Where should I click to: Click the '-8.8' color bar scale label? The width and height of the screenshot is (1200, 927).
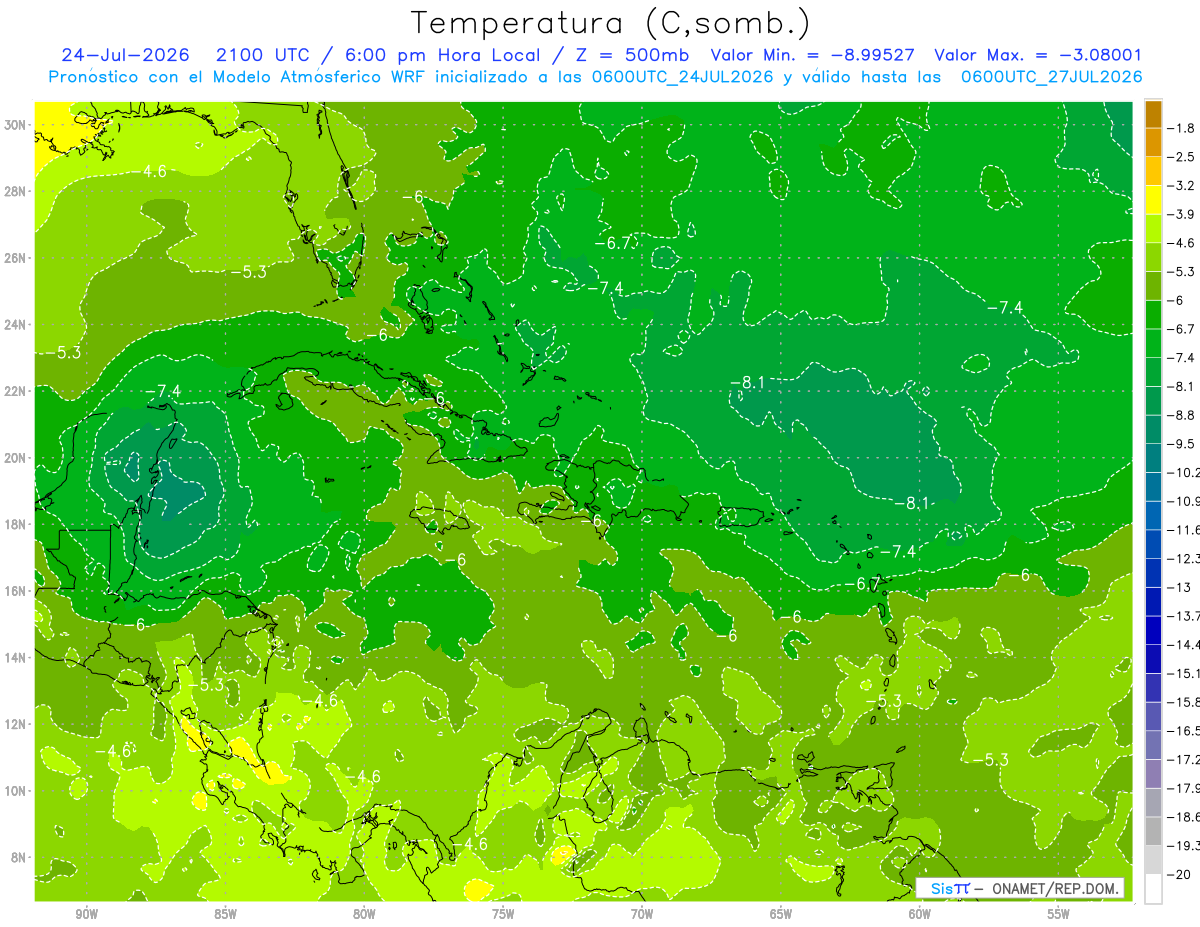[1181, 415]
